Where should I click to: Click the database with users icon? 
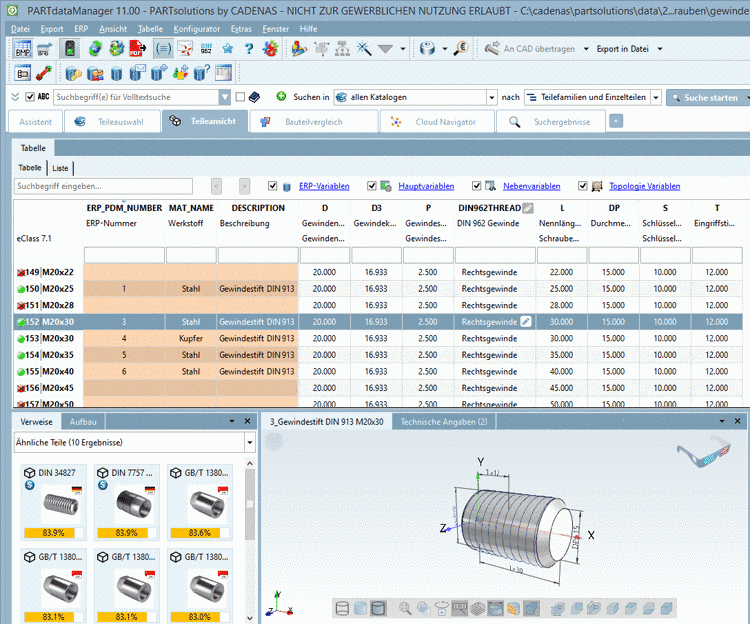pos(95,73)
